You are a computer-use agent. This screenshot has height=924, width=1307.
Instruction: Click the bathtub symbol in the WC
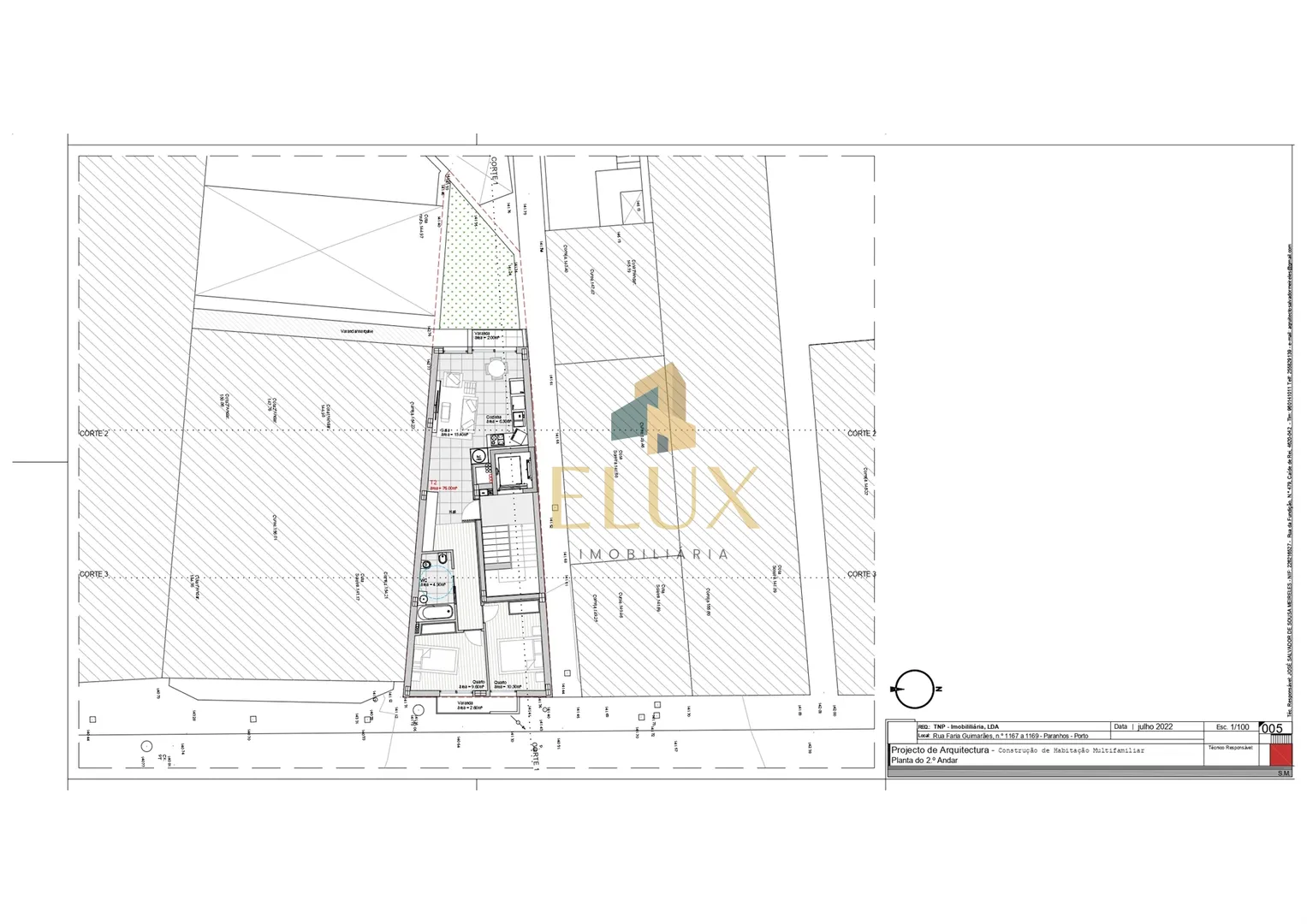[437, 613]
